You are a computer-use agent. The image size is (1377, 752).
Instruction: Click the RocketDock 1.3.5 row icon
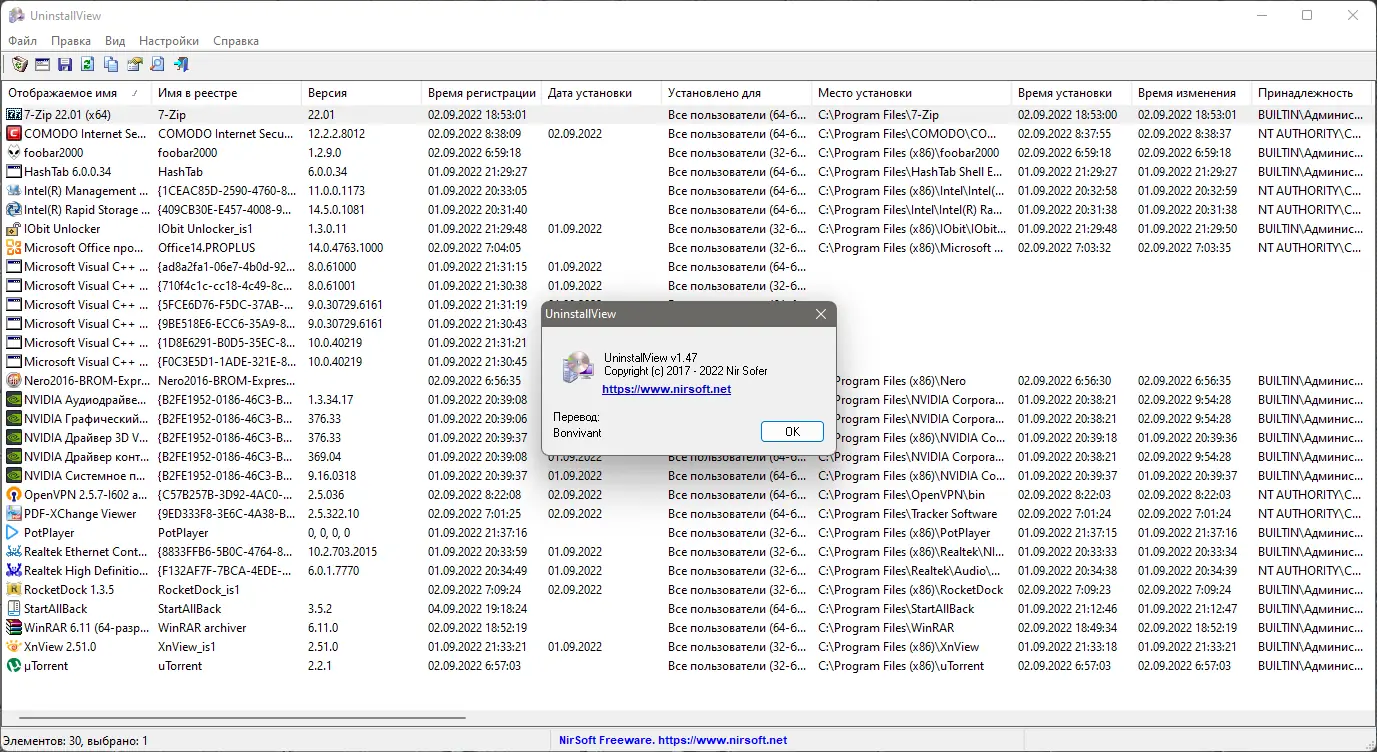[14, 590]
